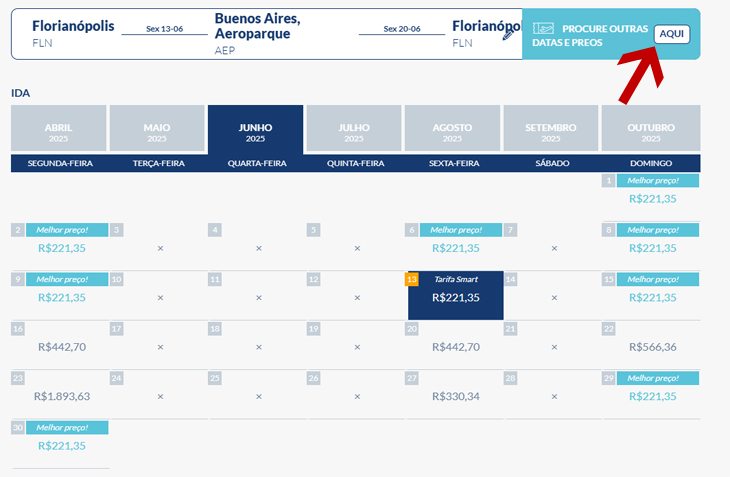730x477 pixels.
Task: Select June 6 Melhor preço fare
Action: (456, 248)
